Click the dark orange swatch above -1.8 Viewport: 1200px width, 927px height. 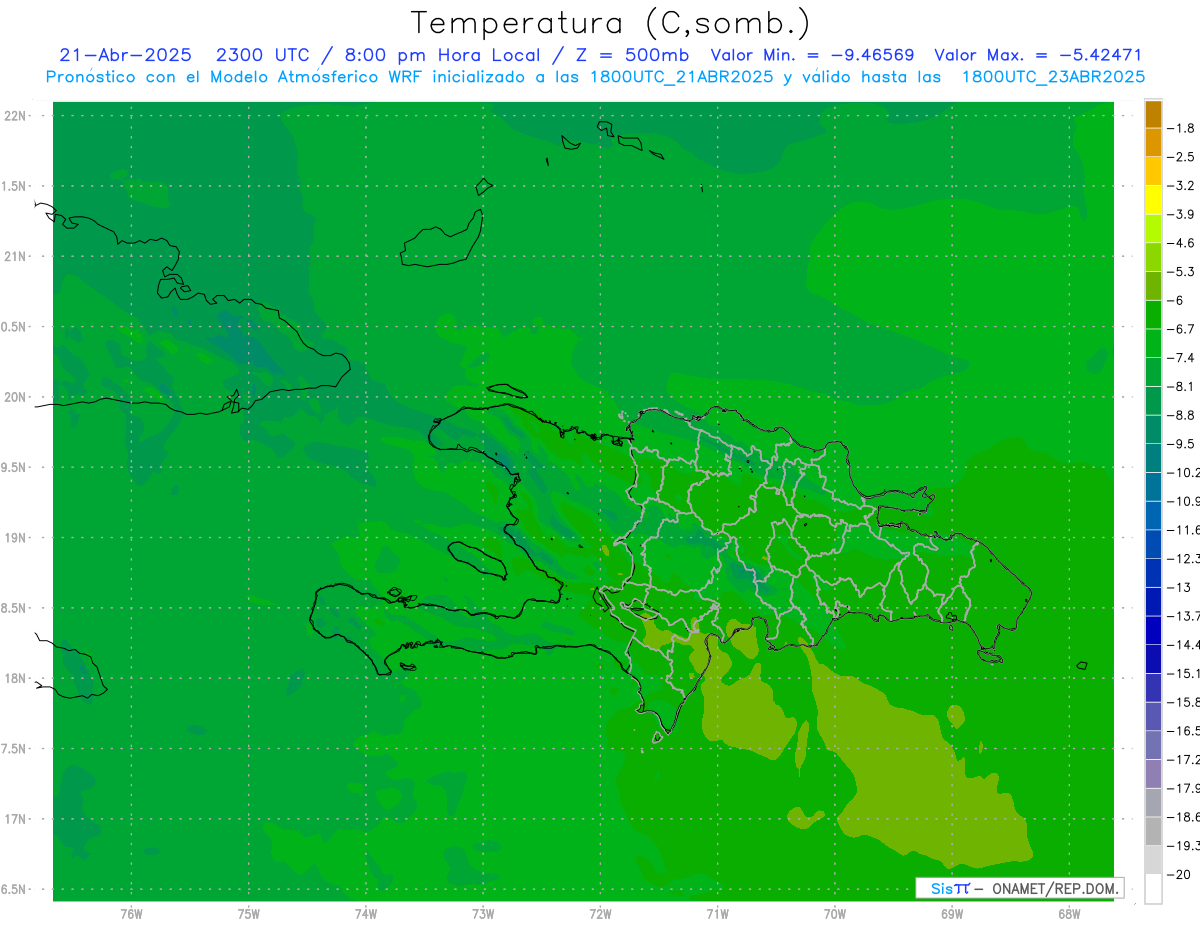(1153, 114)
